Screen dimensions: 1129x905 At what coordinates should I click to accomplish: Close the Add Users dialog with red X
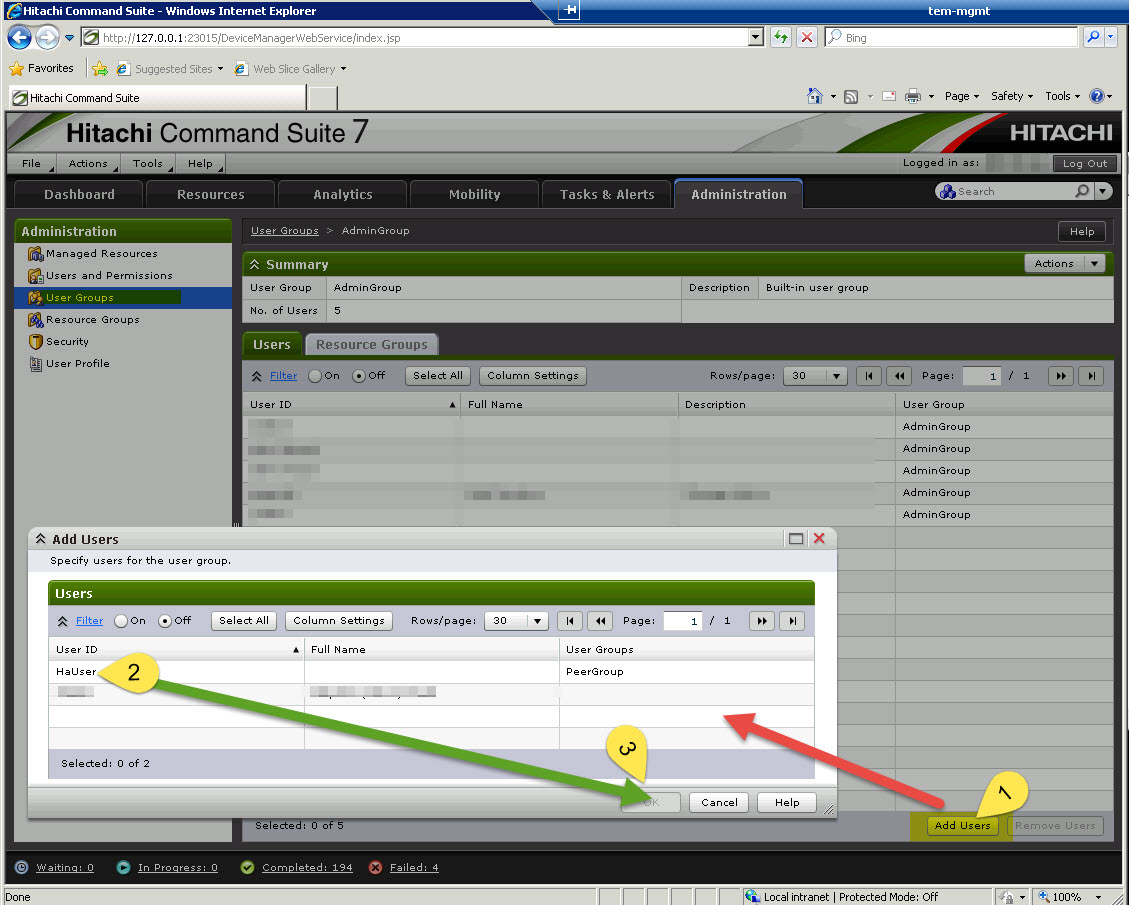coord(819,539)
